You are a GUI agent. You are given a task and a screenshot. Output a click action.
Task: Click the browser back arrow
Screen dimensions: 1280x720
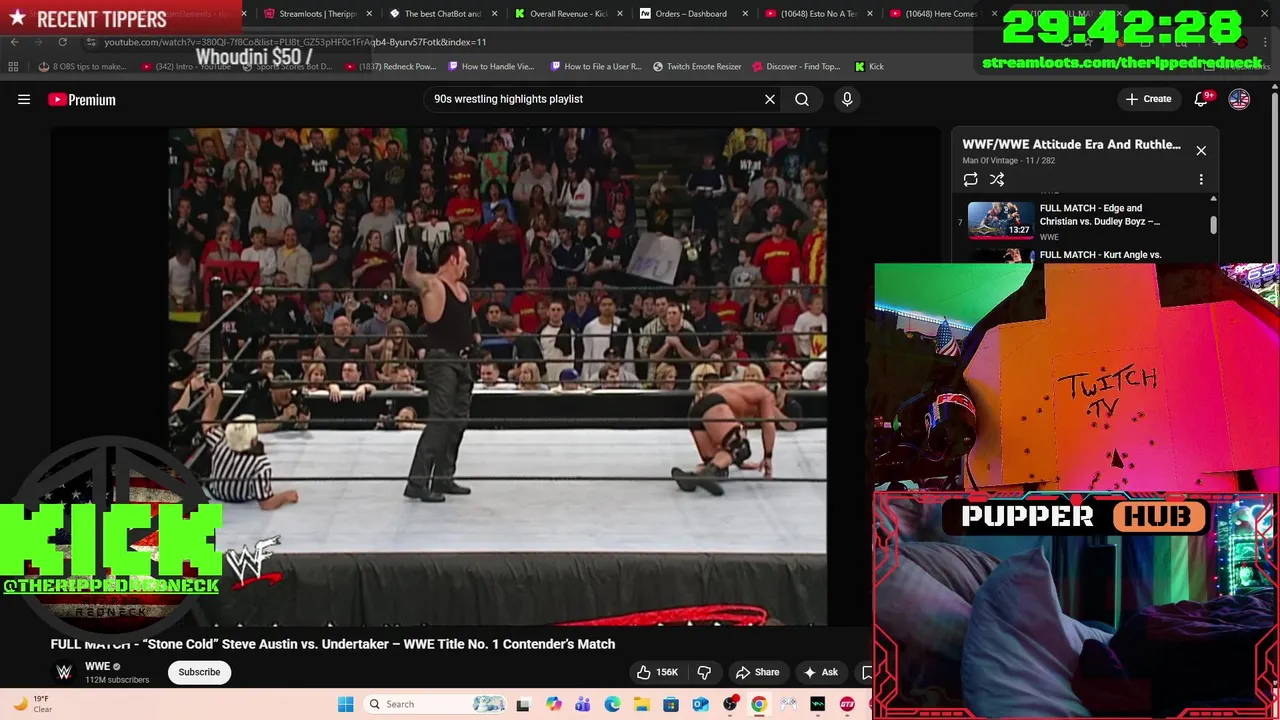14,42
